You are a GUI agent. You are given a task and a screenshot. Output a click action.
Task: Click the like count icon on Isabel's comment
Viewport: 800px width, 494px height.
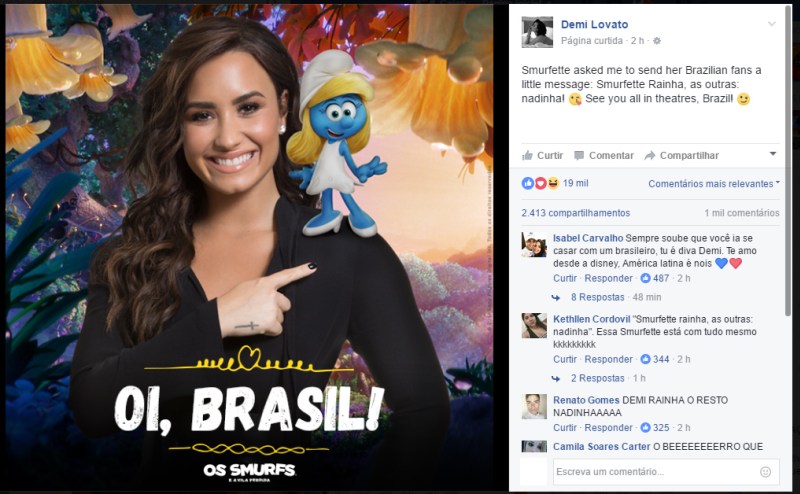click(x=645, y=278)
